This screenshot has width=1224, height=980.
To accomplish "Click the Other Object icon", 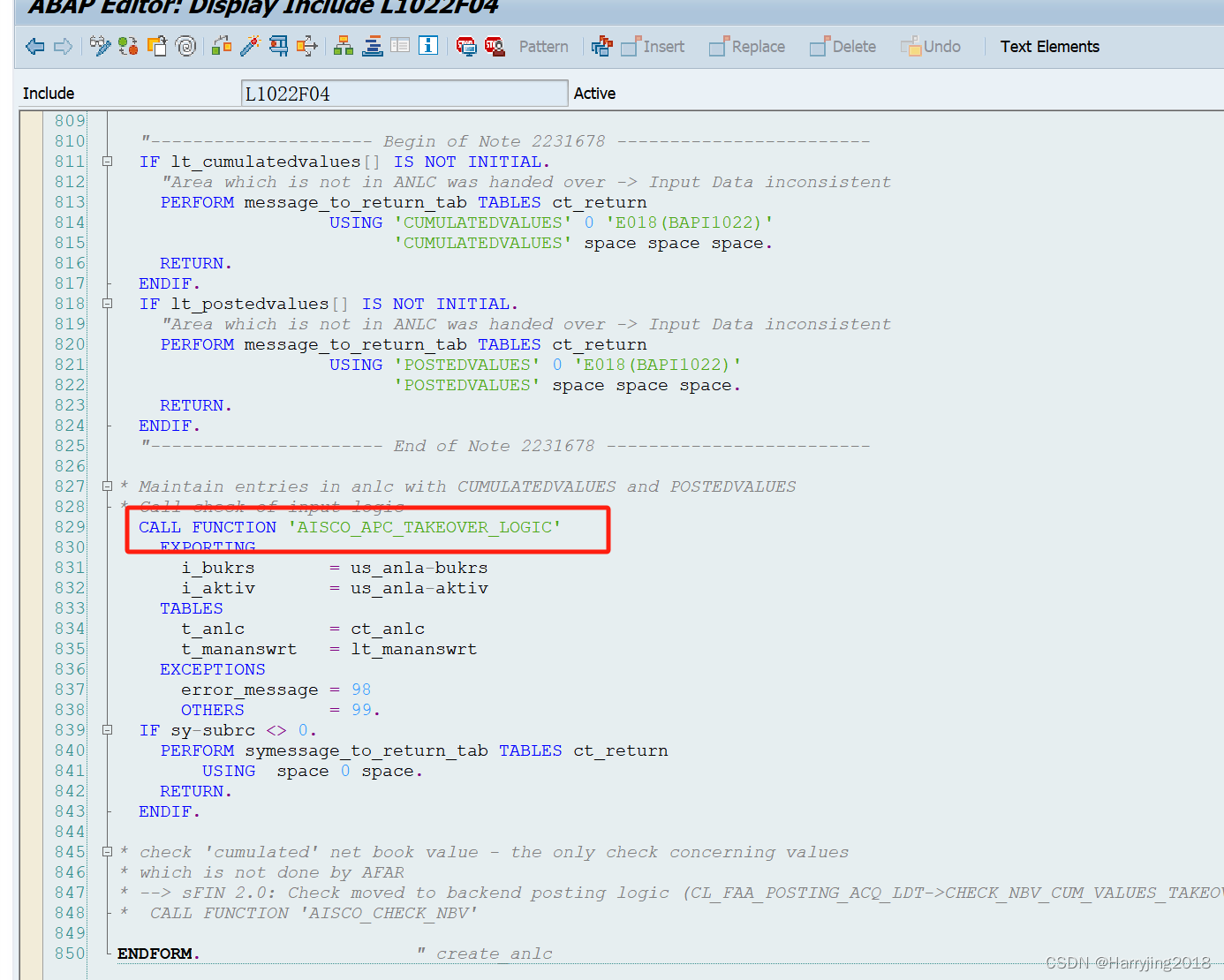I will pyautogui.click(x=157, y=47).
